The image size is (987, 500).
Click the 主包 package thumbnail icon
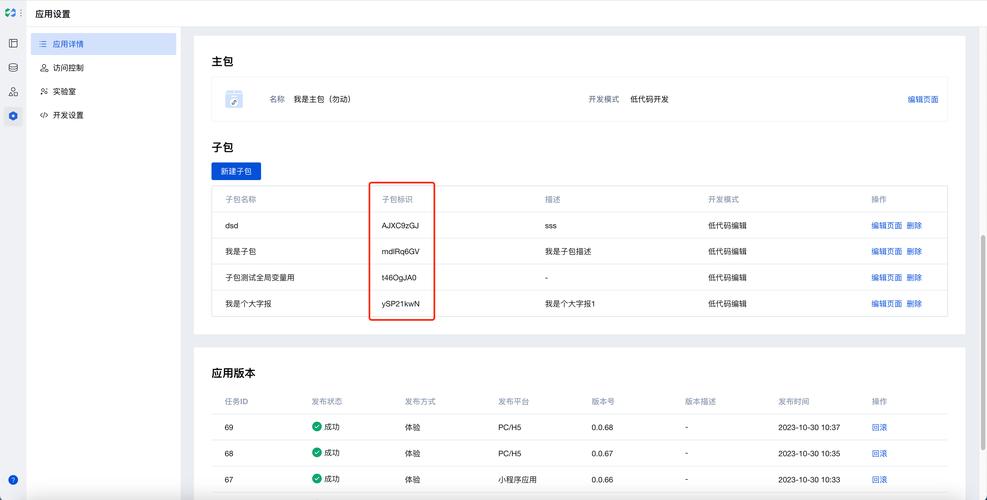(234, 99)
